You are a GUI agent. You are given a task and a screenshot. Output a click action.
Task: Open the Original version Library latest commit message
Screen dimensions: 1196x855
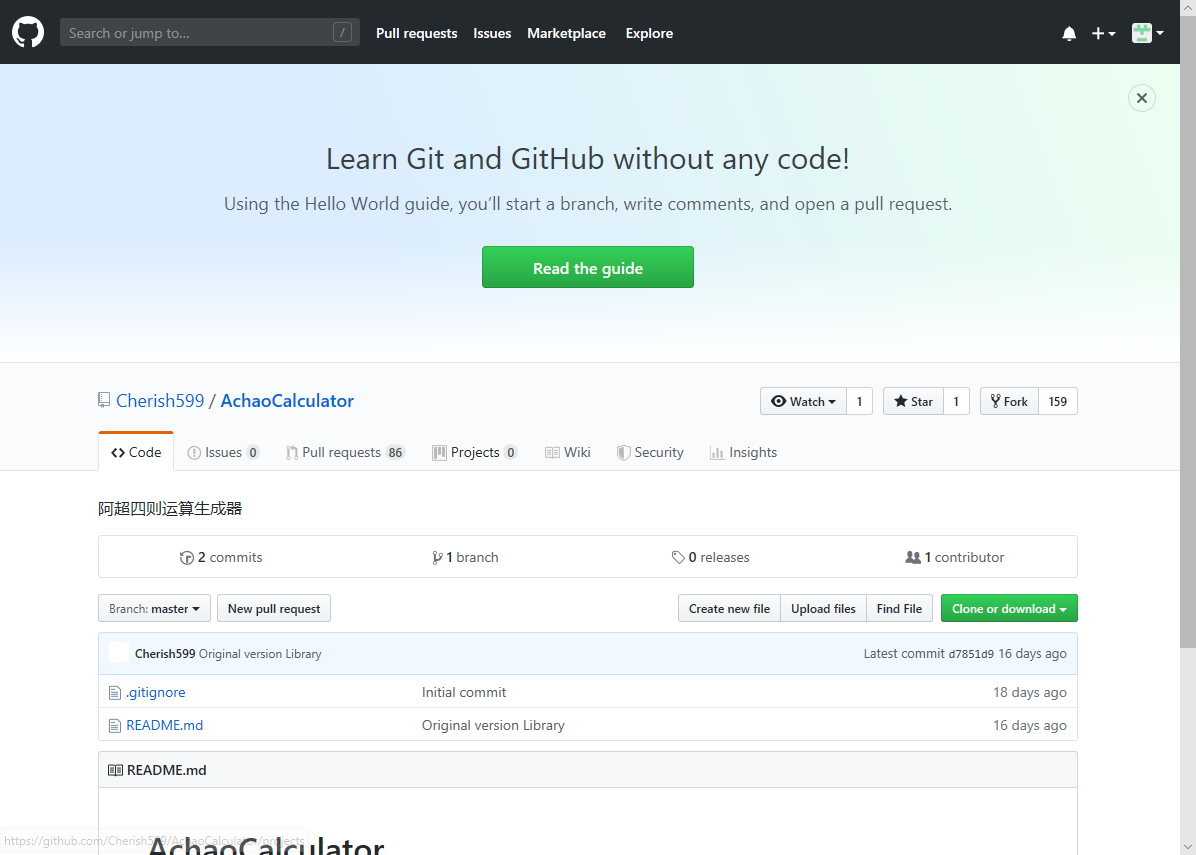click(260, 654)
